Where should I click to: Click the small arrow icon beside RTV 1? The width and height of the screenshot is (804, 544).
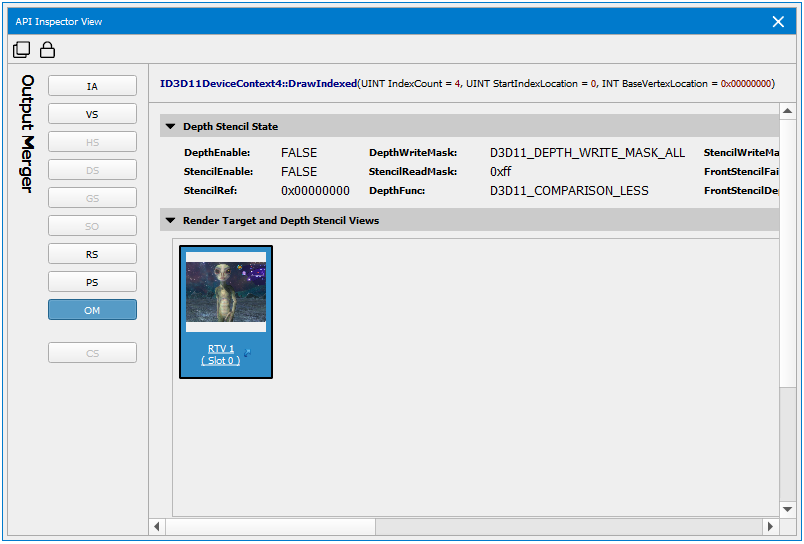(x=247, y=352)
